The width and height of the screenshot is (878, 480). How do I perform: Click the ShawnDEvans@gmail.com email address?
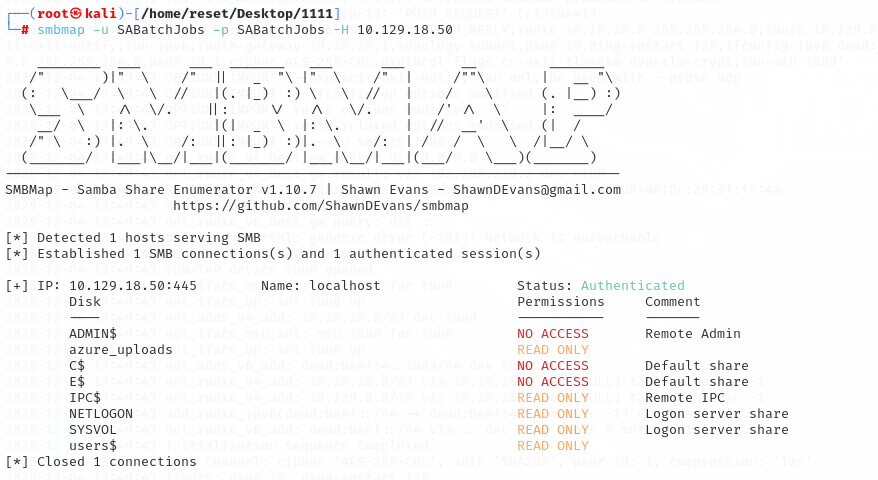tap(536, 190)
